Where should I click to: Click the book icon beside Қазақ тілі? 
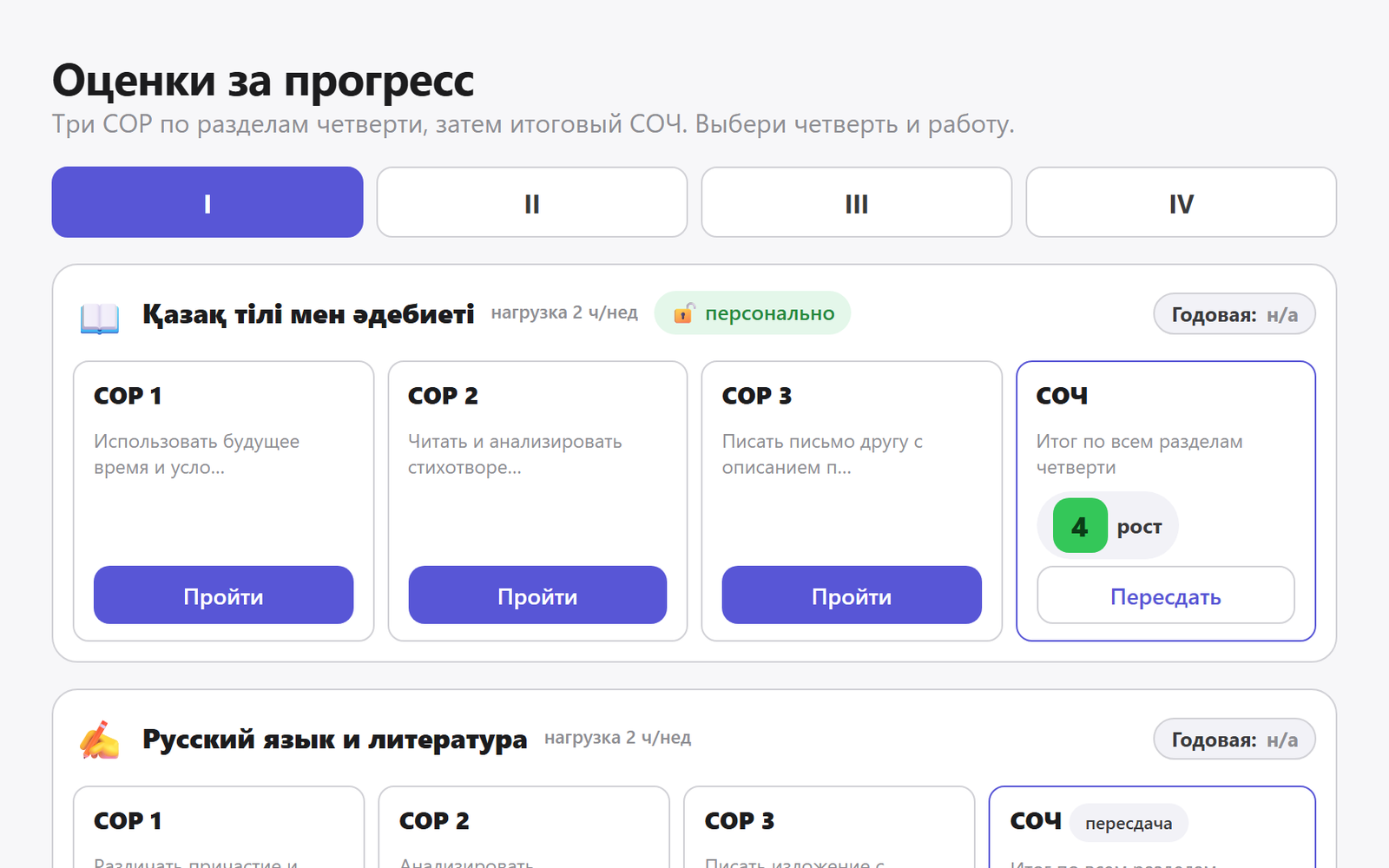[x=100, y=317]
